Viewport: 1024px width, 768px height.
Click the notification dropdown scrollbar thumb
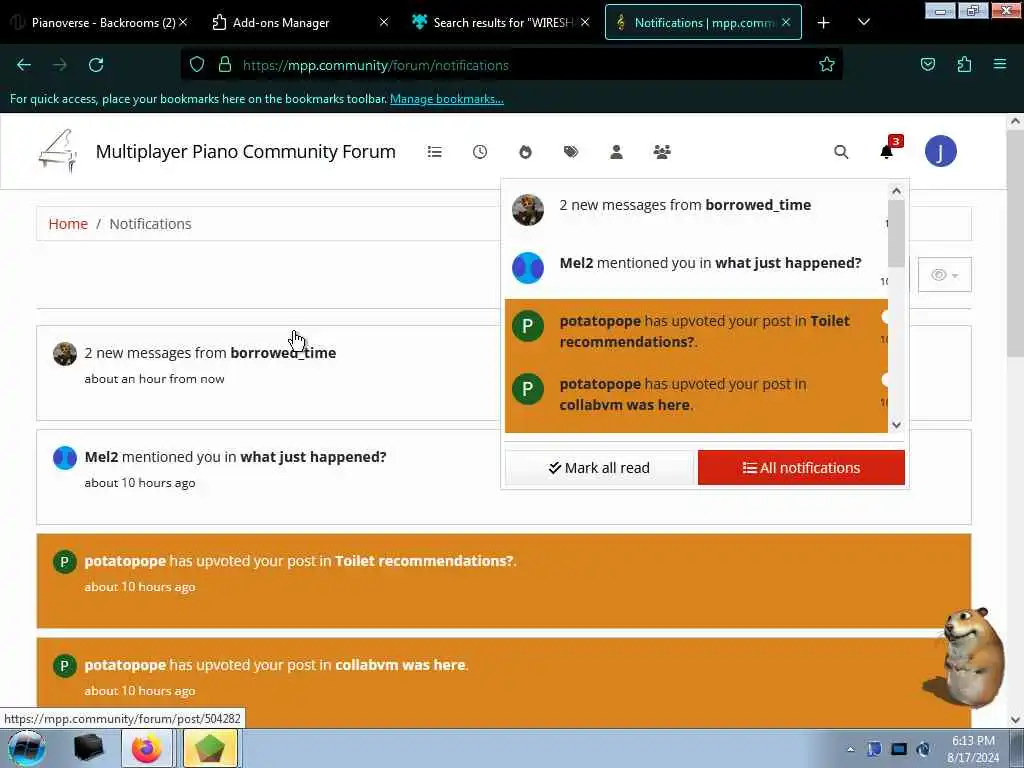click(x=896, y=233)
